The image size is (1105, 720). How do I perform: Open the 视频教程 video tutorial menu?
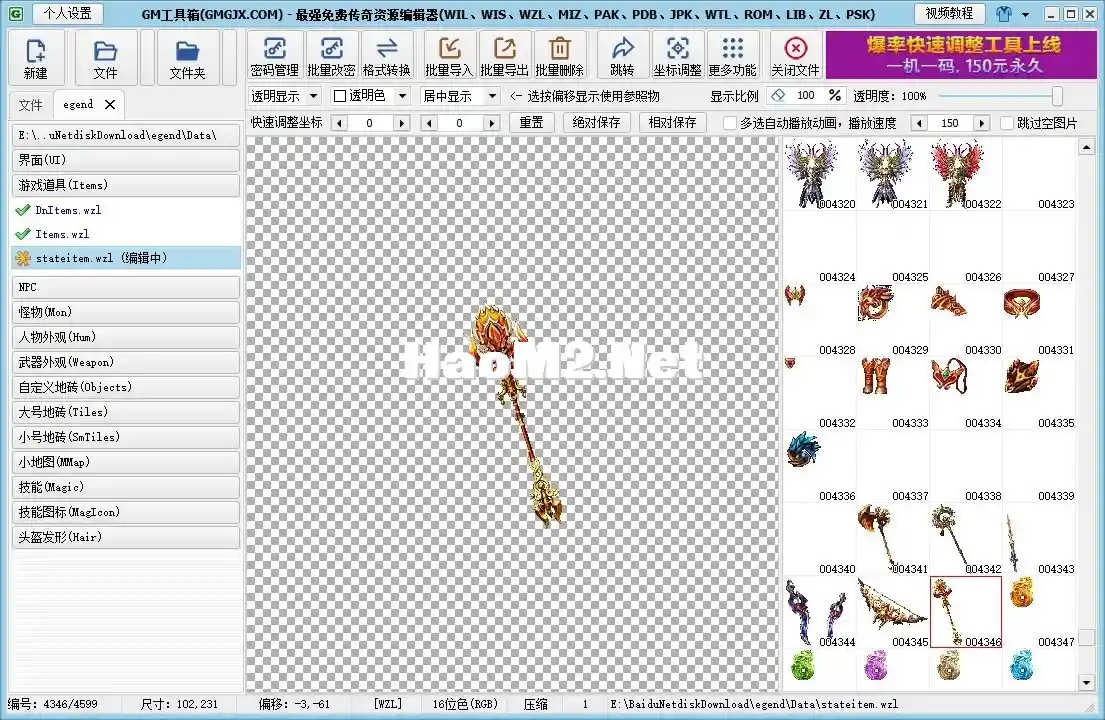coord(949,13)
